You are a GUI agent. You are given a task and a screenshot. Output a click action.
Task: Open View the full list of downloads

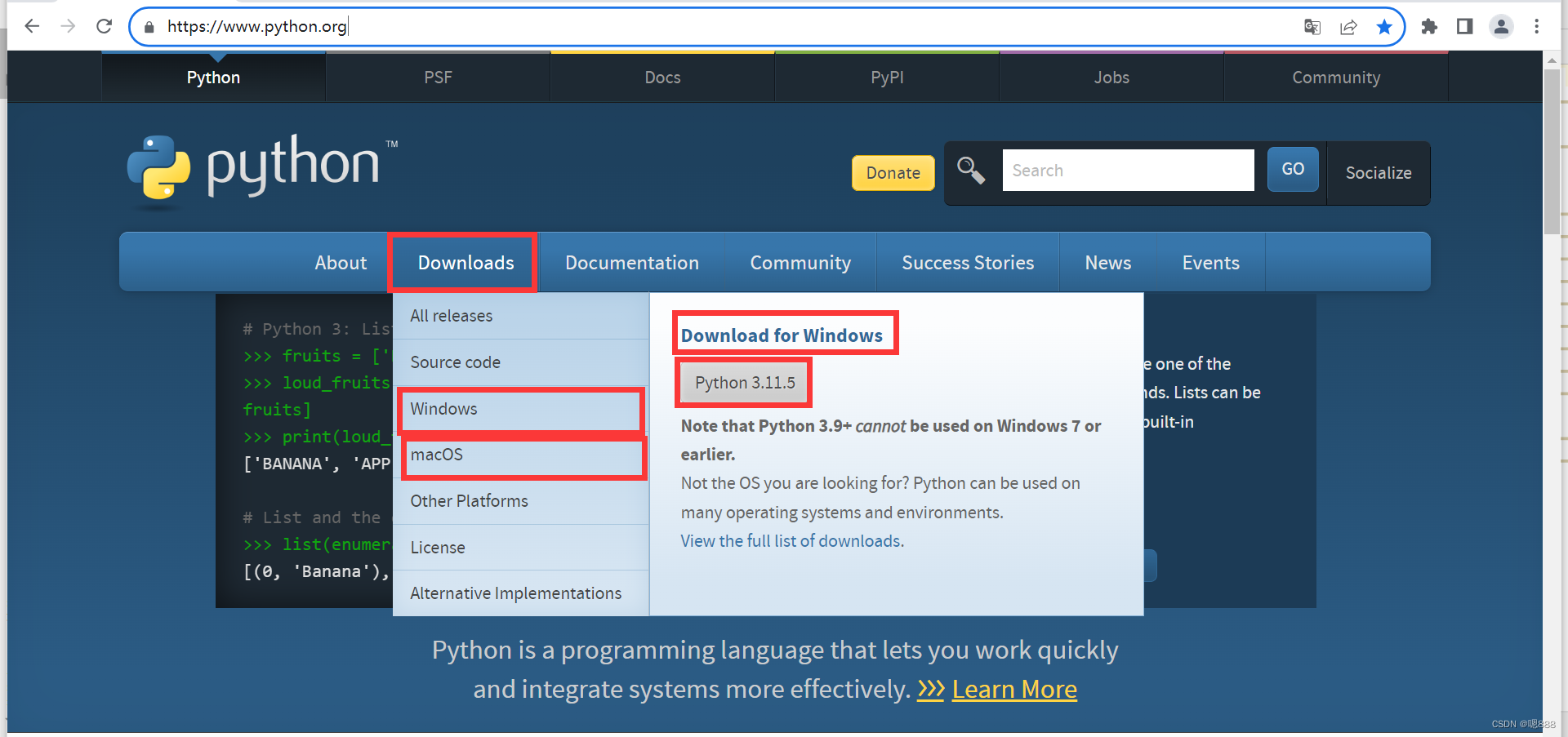tap(792, 541)
